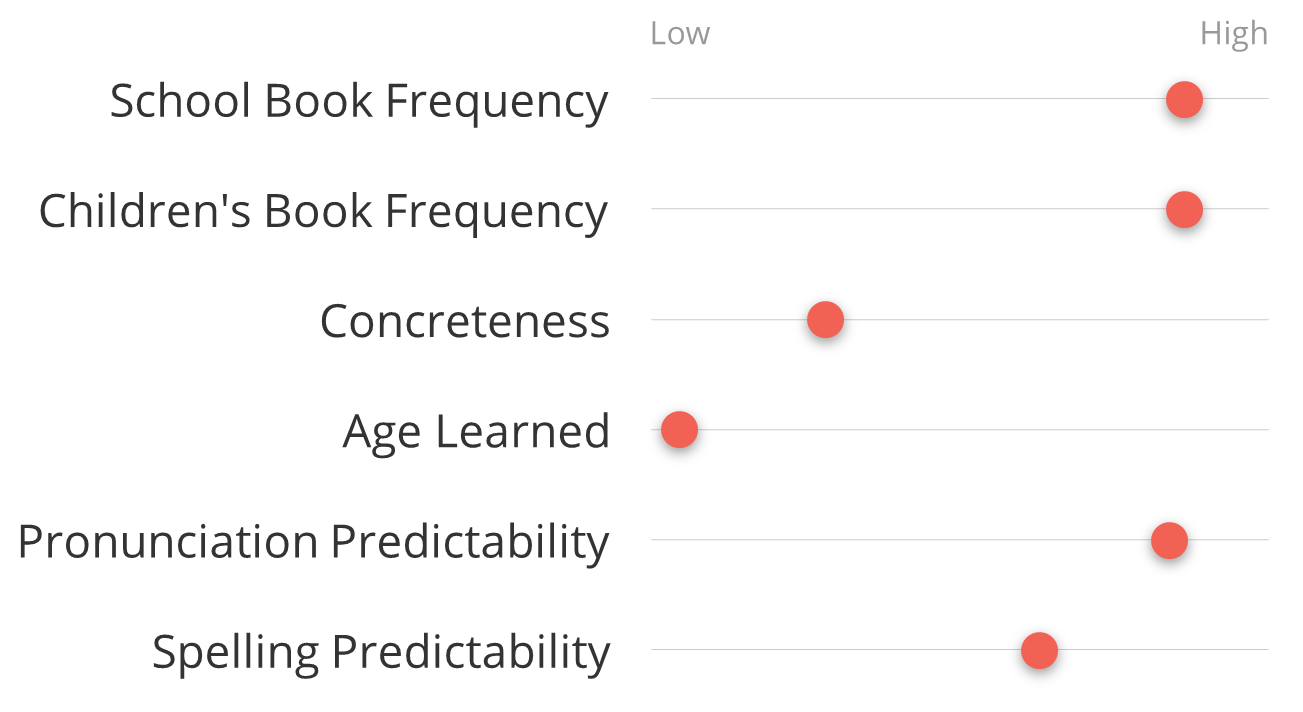
Task: Click Children's Book Frequency track left of dot
Action: [908, 208]
